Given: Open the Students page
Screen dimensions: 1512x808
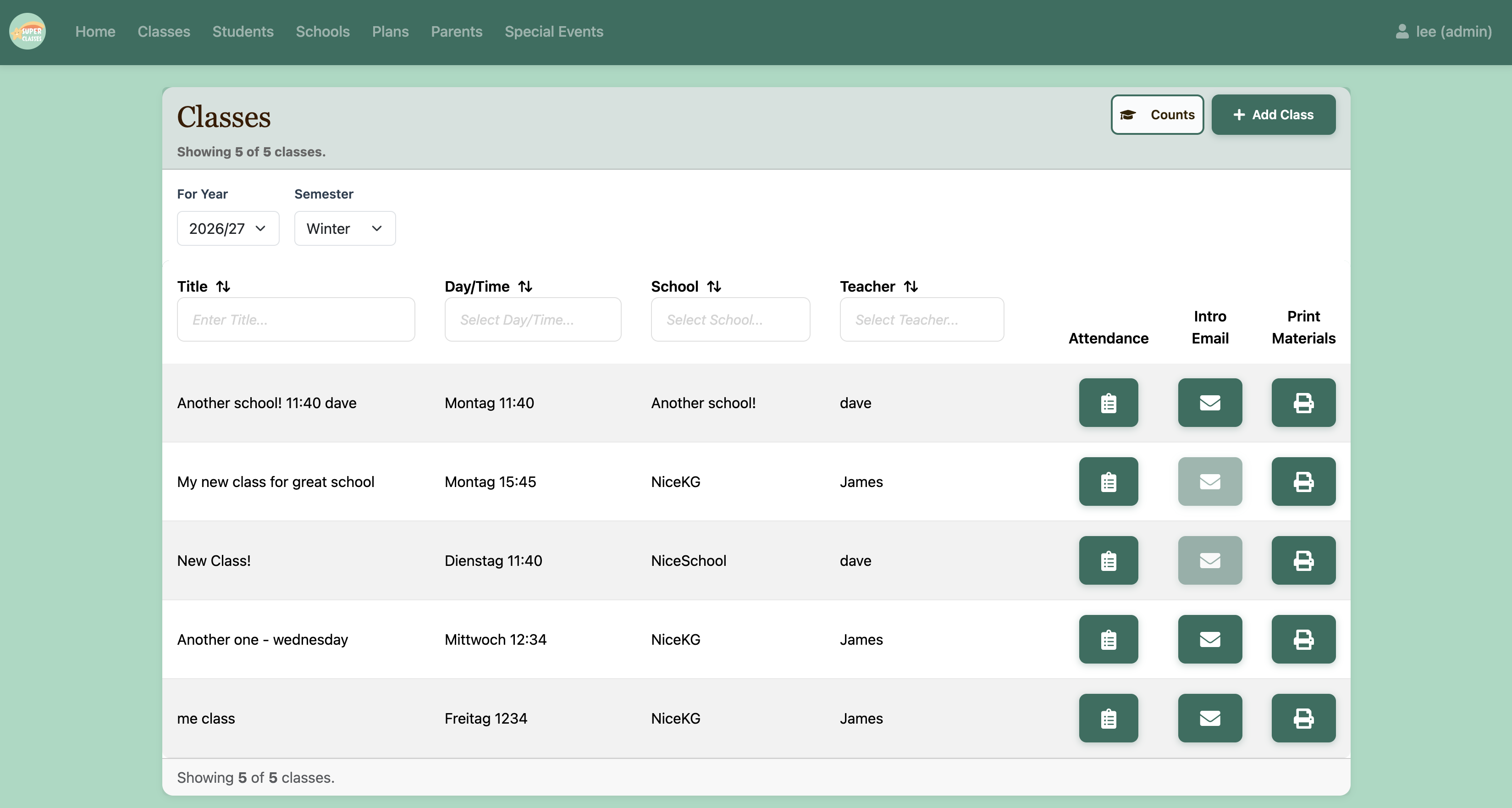Looking at the screenshot, I should pos(243,32).
